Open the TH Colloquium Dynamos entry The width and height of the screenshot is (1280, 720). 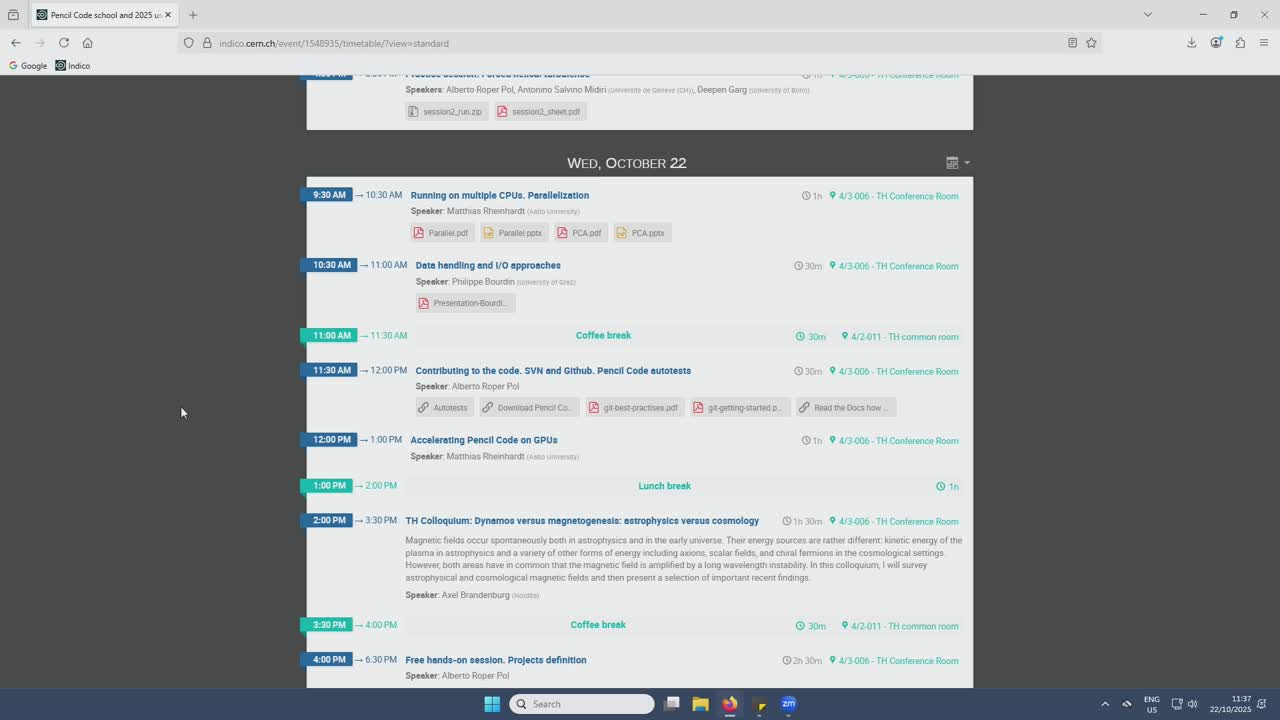(x=581, y=521)
